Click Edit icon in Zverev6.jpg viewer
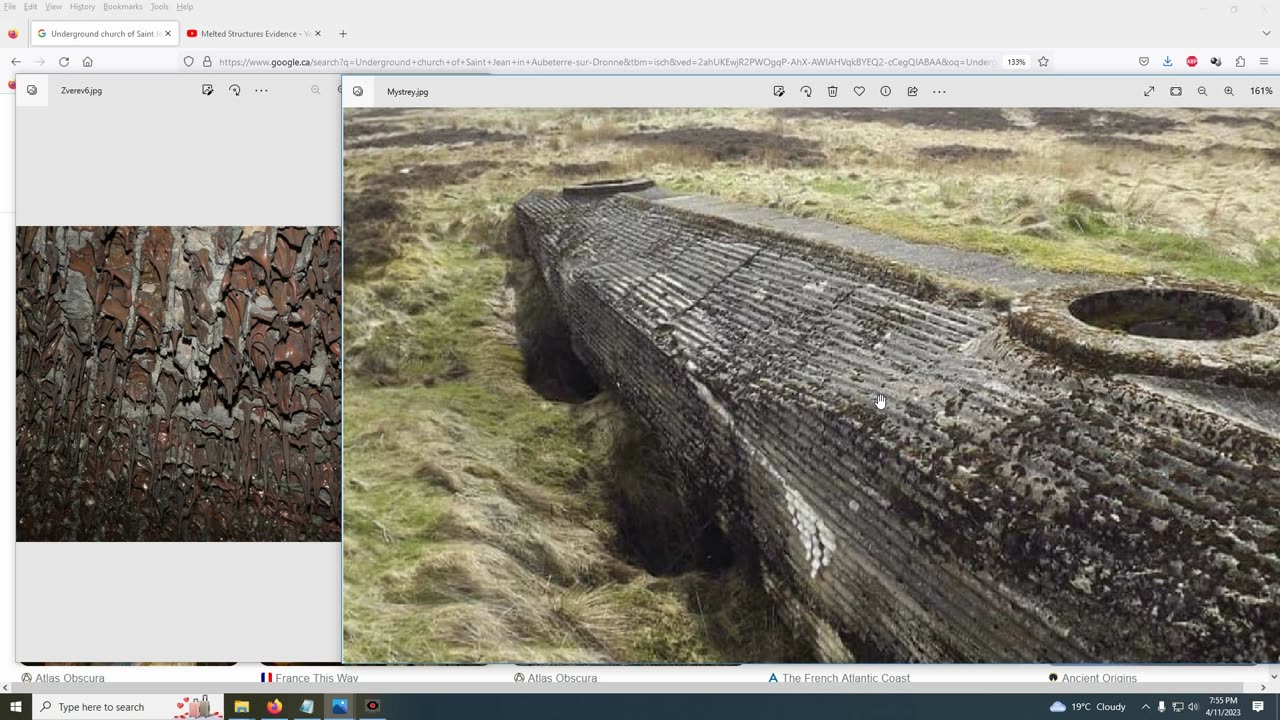Screen dimensions: 1280x720 click(207, 90)
